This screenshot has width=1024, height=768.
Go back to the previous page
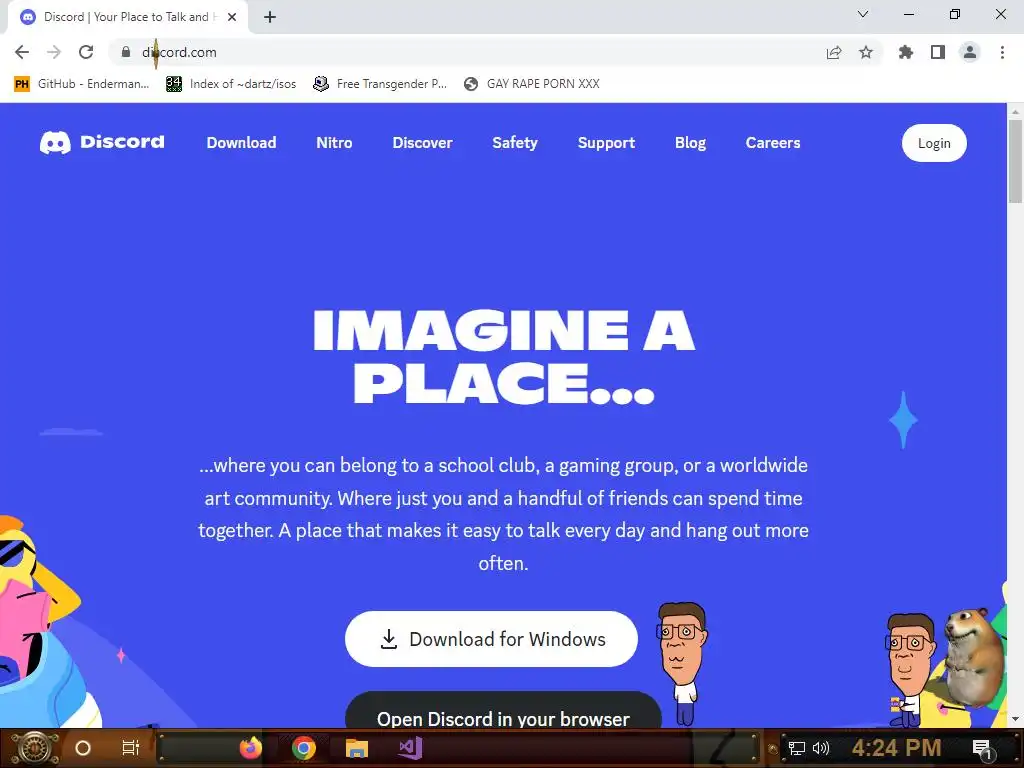click(x=22, y=52)
